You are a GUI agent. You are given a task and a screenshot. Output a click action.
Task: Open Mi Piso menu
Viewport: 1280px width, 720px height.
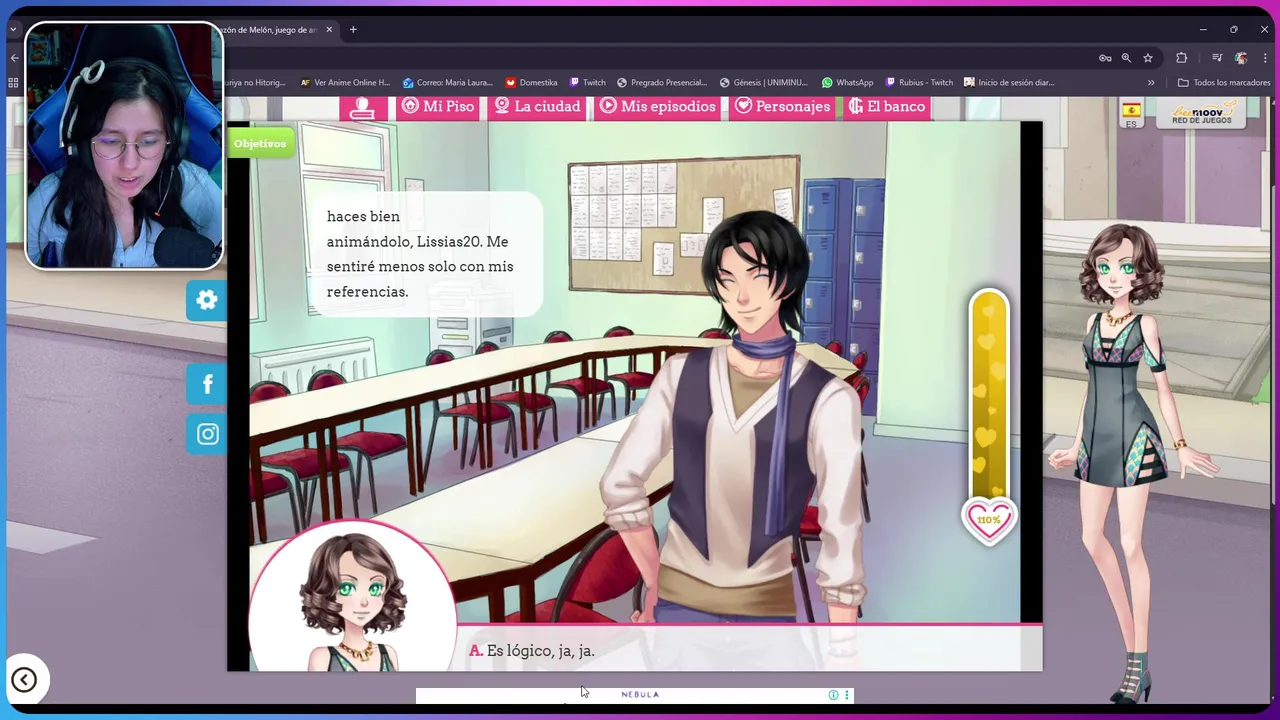tap(437, 106)
